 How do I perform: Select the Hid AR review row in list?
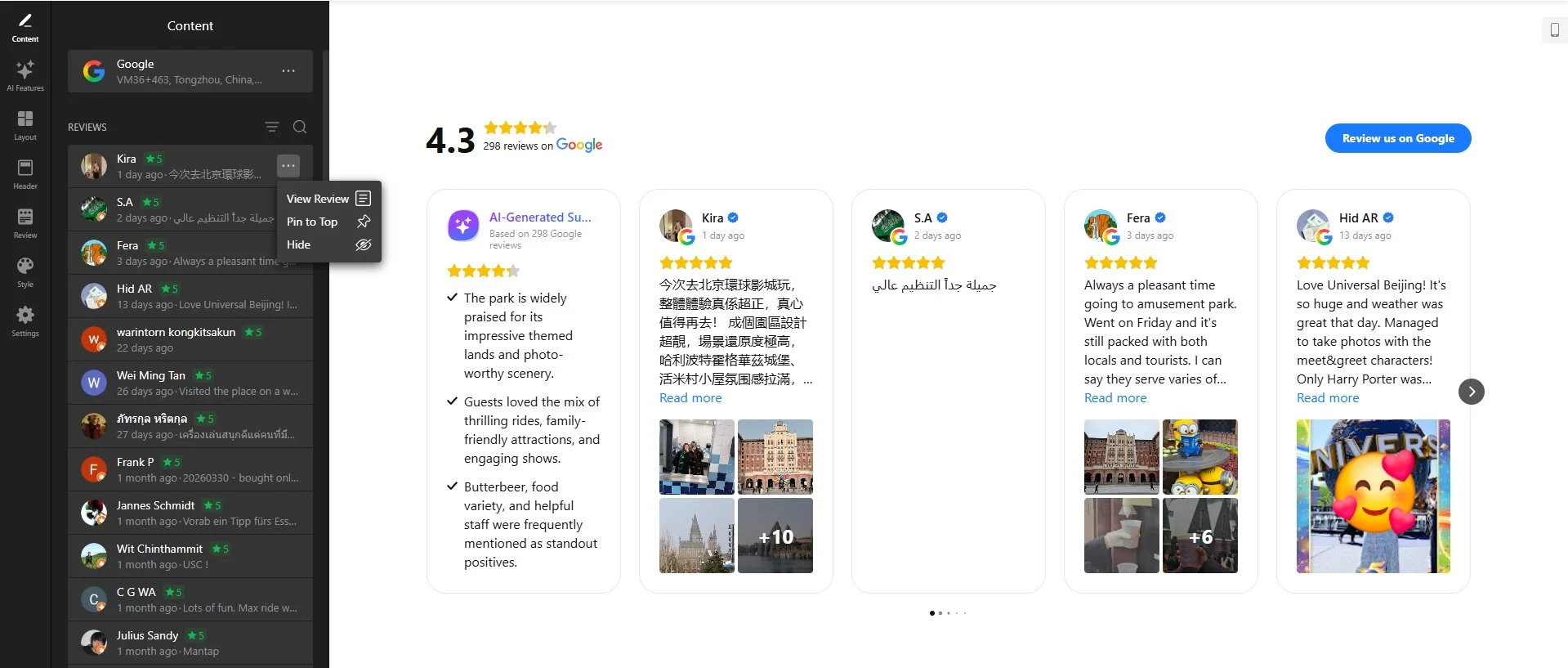tap(190, 297)
